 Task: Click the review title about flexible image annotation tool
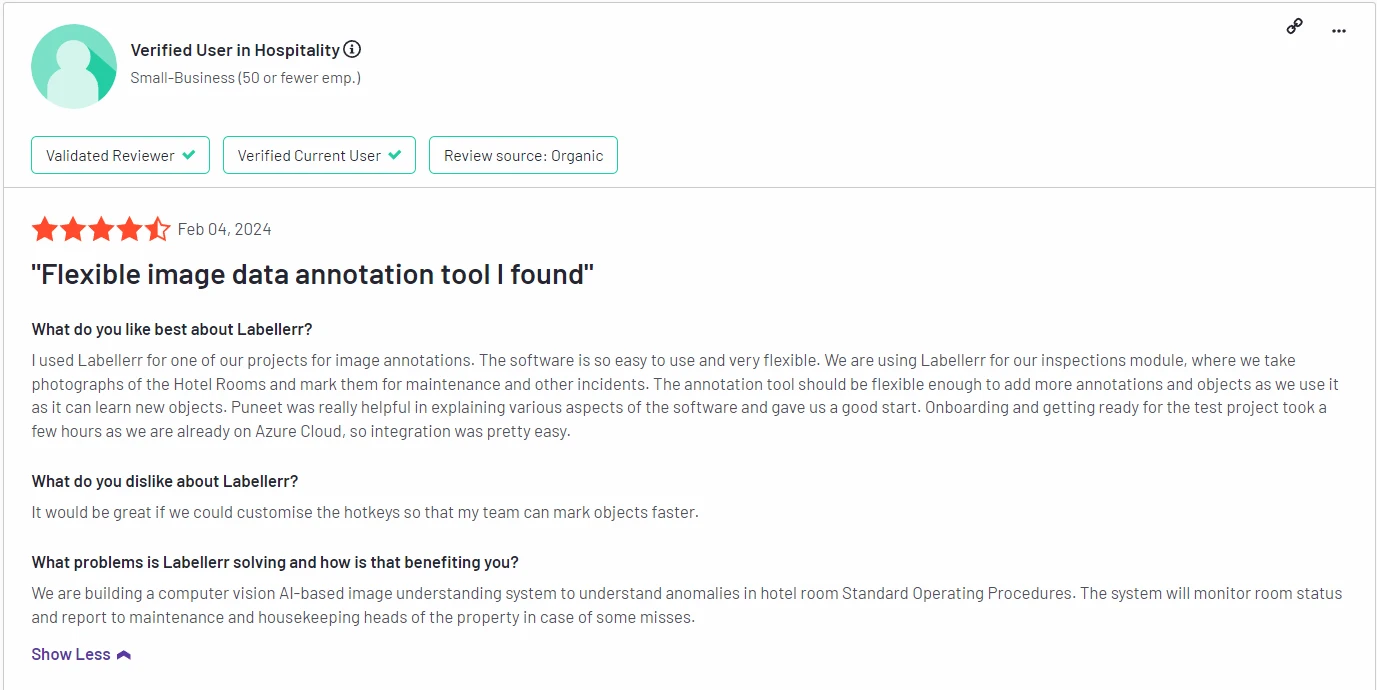313,274
